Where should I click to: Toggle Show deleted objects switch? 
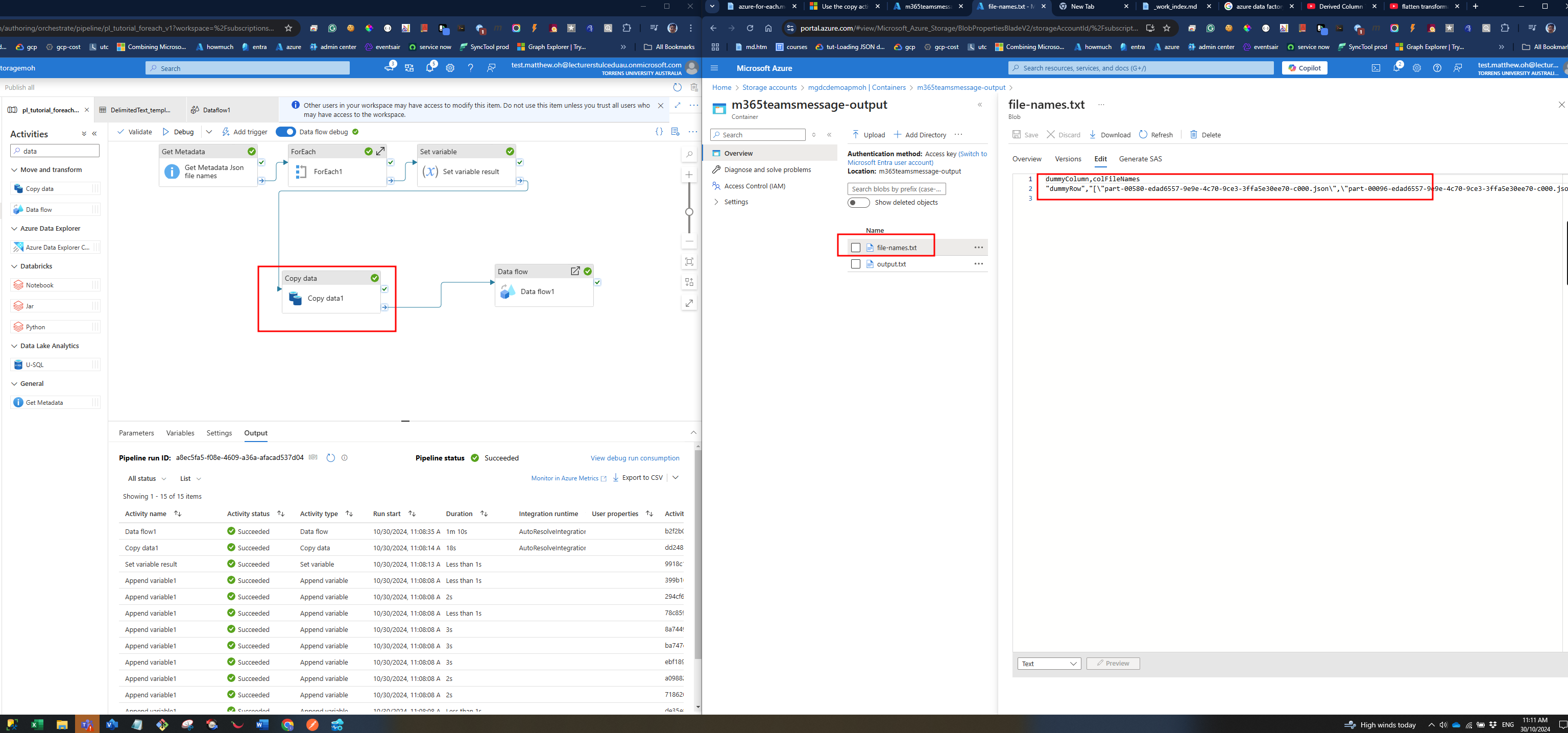[x=858, y=203]
